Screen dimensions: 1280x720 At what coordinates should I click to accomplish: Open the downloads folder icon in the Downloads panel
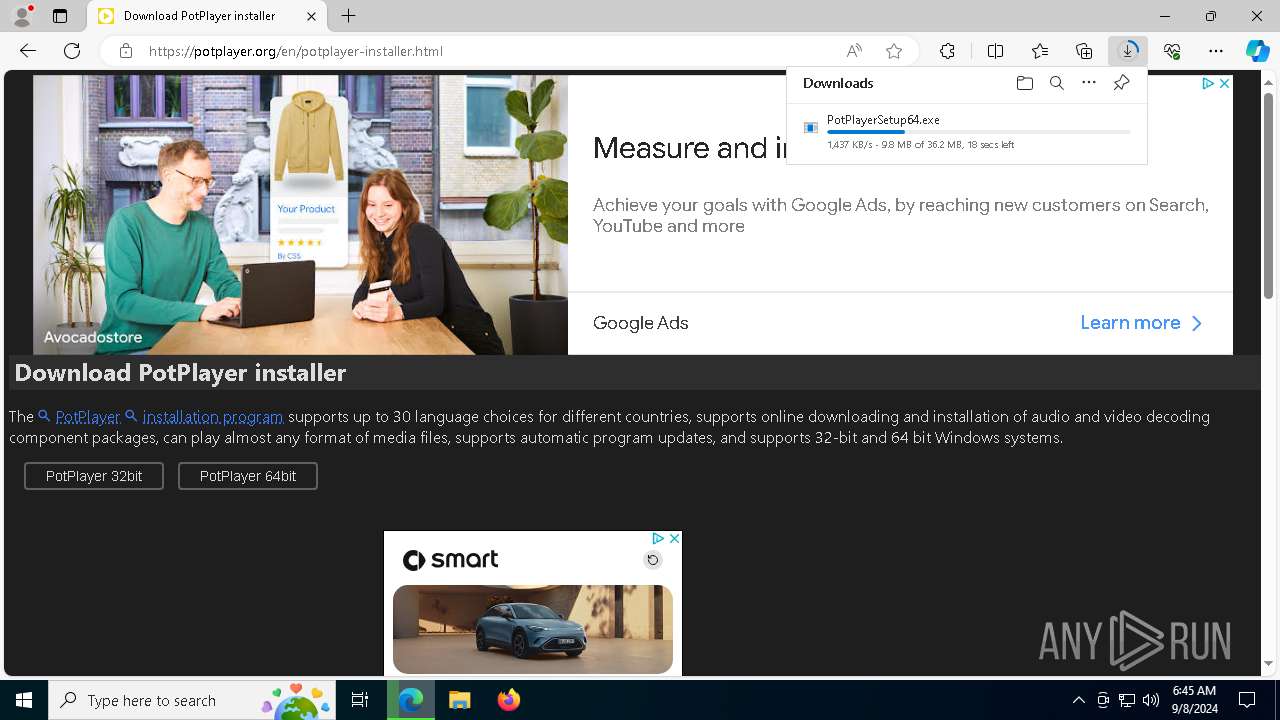(1024, 83)
